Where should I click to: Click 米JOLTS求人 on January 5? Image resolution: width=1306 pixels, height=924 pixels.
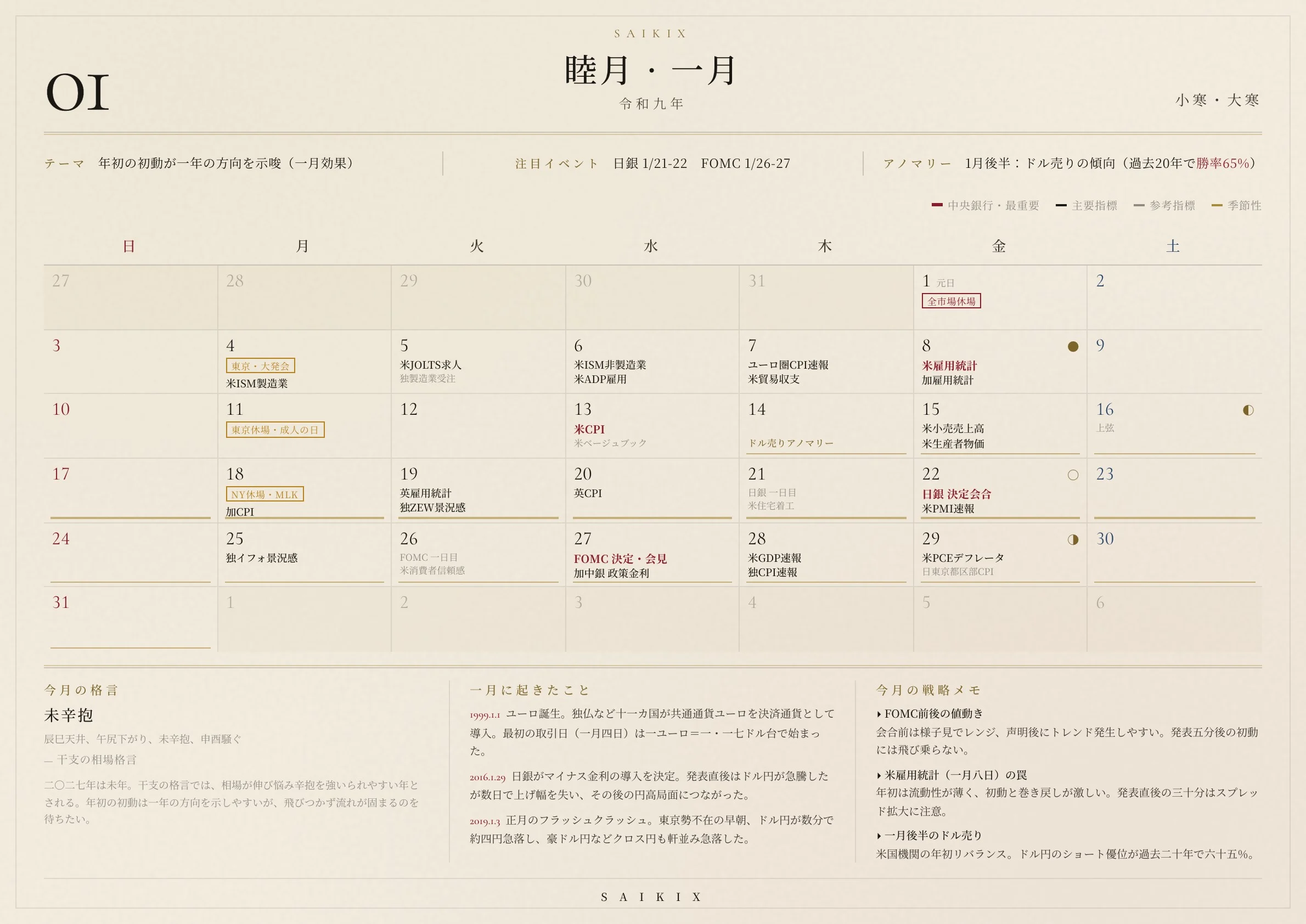430,365
